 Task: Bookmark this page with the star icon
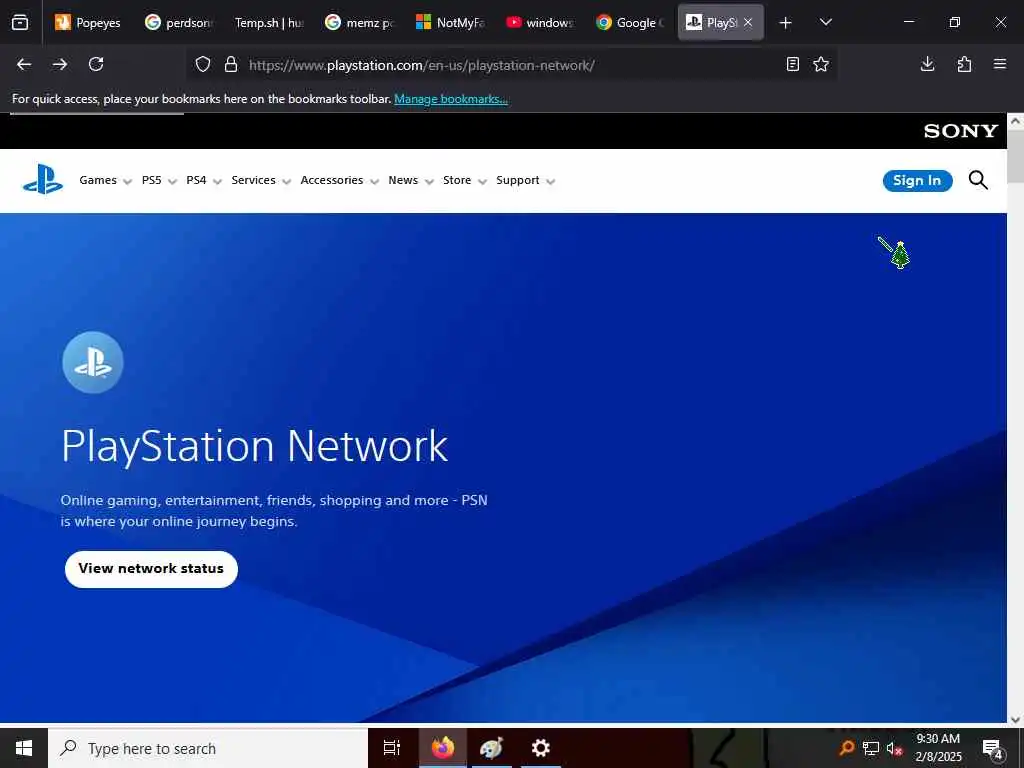click(x=821, y=64)
